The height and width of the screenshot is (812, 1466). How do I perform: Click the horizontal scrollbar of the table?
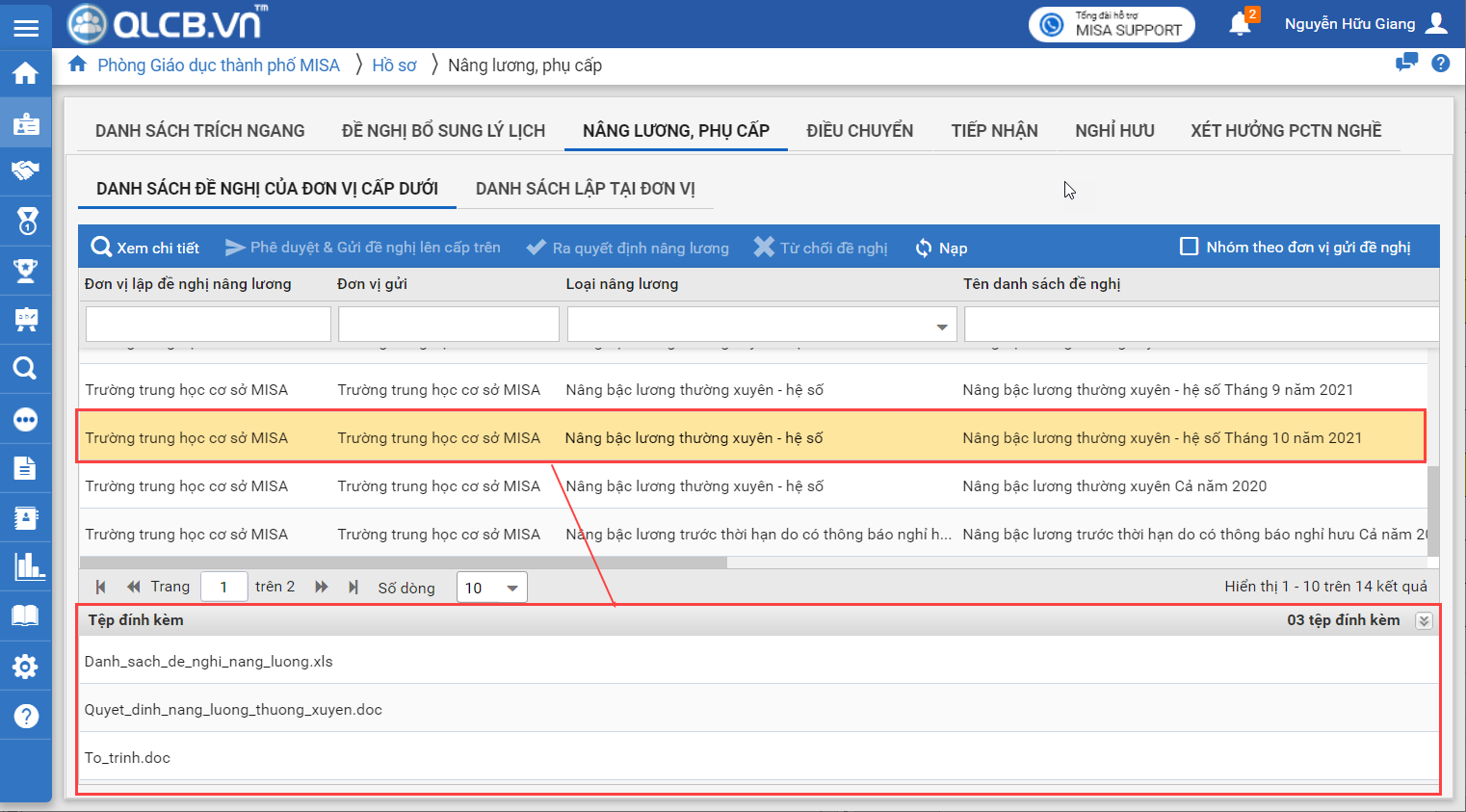pyautogui.click(x=403, y=563)
